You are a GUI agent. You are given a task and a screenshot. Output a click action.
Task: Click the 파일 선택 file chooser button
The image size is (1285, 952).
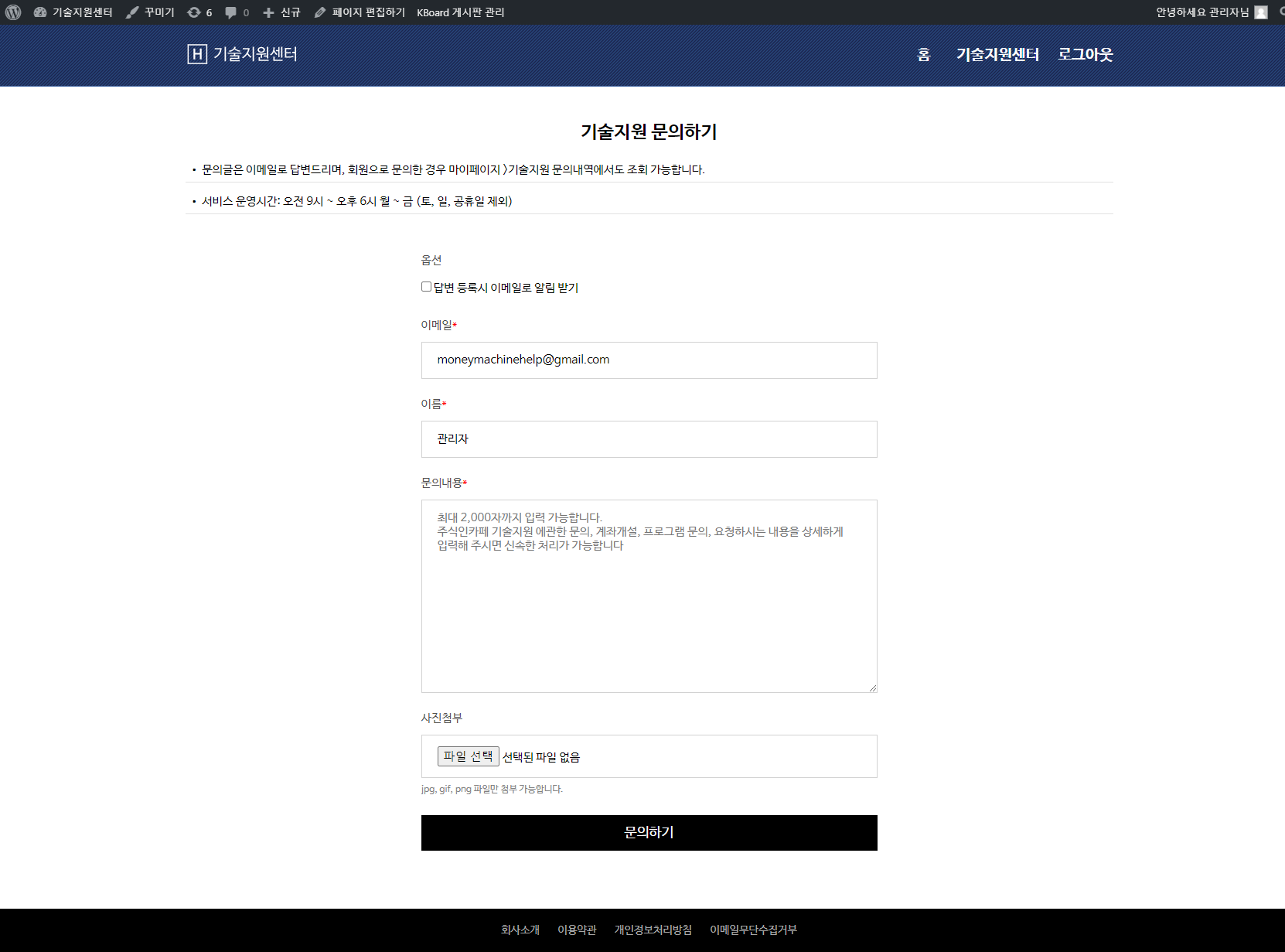click(x=468, y=756)
